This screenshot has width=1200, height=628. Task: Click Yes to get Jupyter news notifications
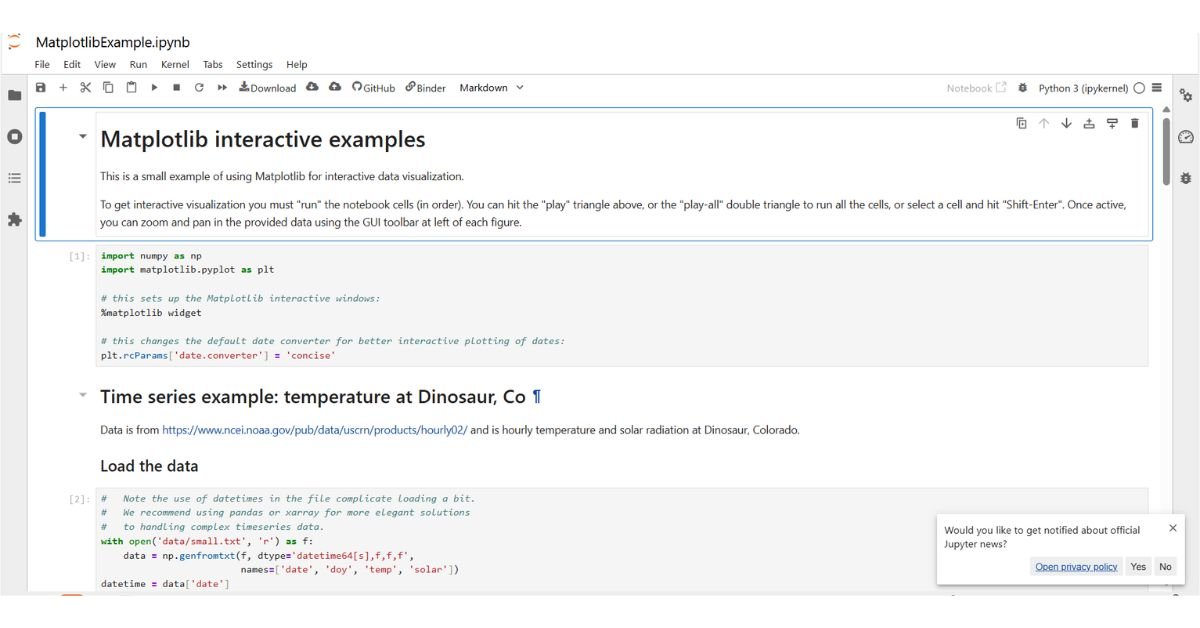click(x=1138, y=567)
